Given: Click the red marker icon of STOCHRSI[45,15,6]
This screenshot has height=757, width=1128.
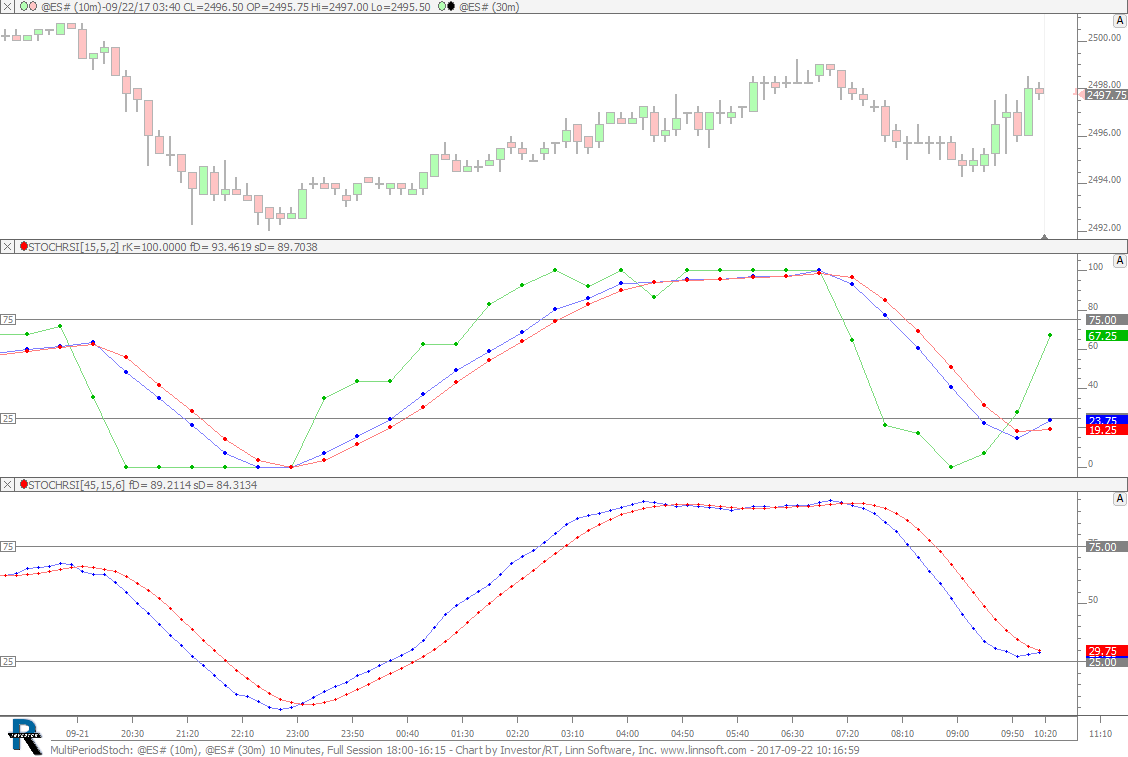Looking at the screenshot, I should click(24, 484).
